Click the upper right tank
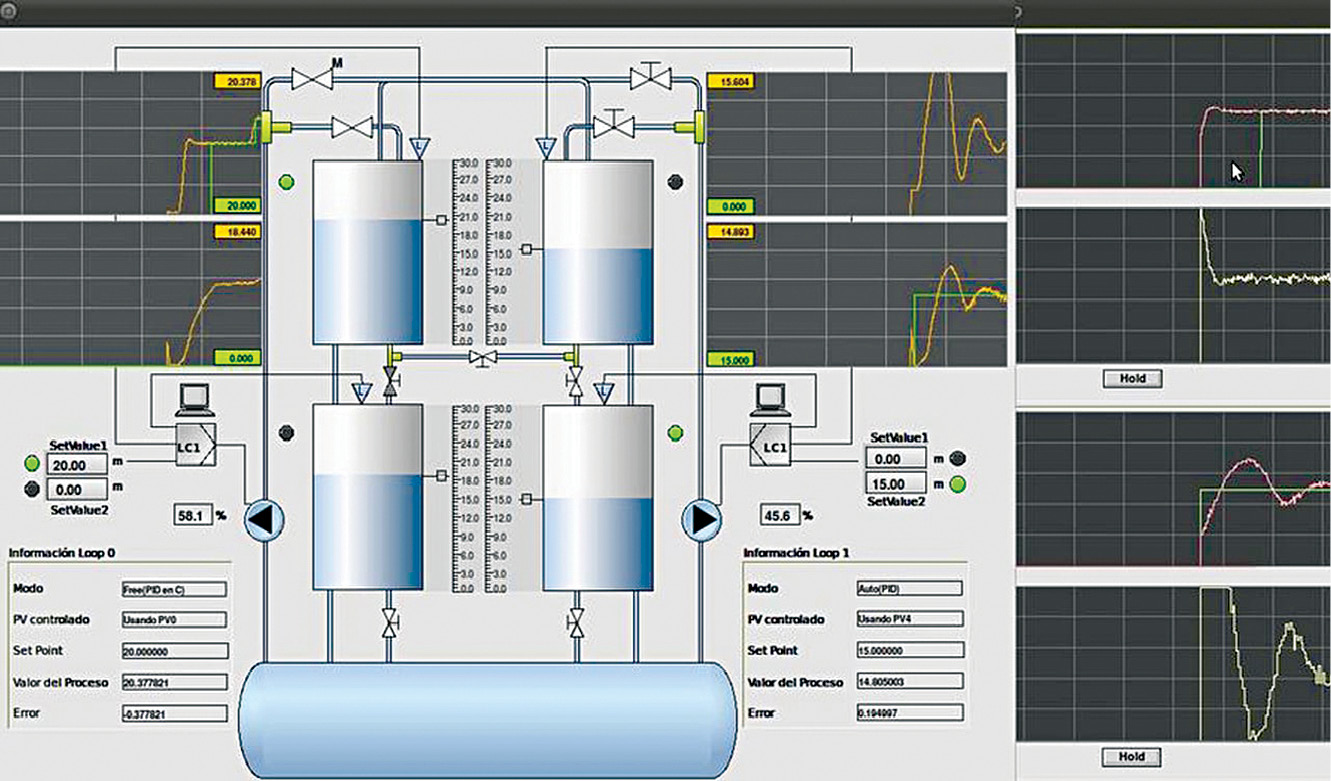 (x=598, y=252)
